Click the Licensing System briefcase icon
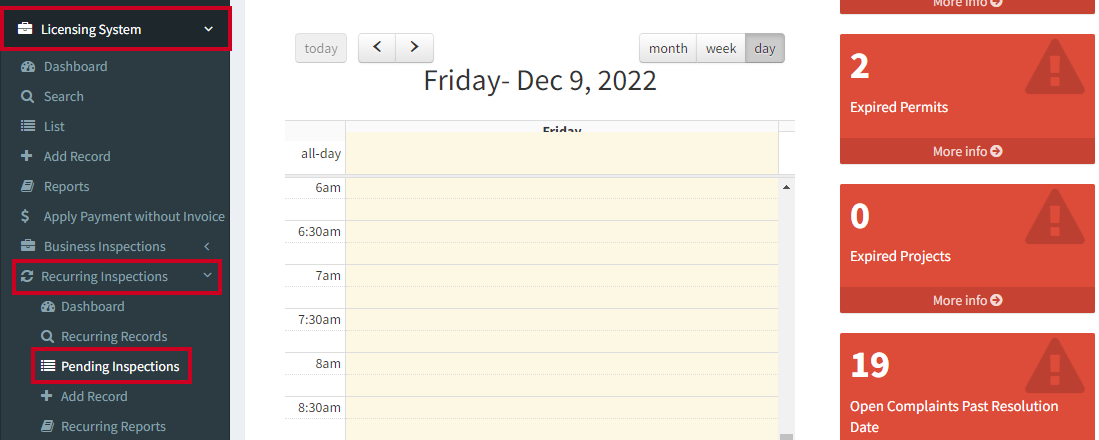The image size is (1099, 440). coord(25,29)
